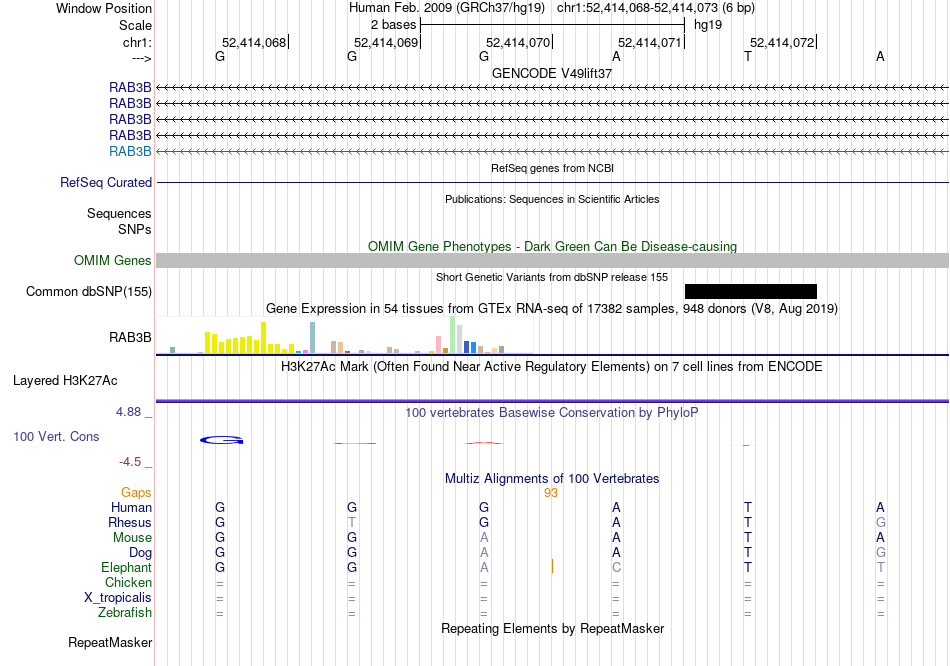The image size is (950, 666).
Task: Click the H3K27Ac Mark track title
Action: (x=552, y=367)
